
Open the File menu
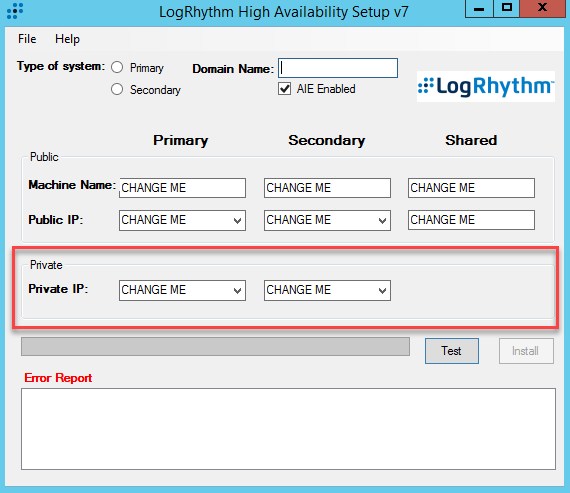27,39
